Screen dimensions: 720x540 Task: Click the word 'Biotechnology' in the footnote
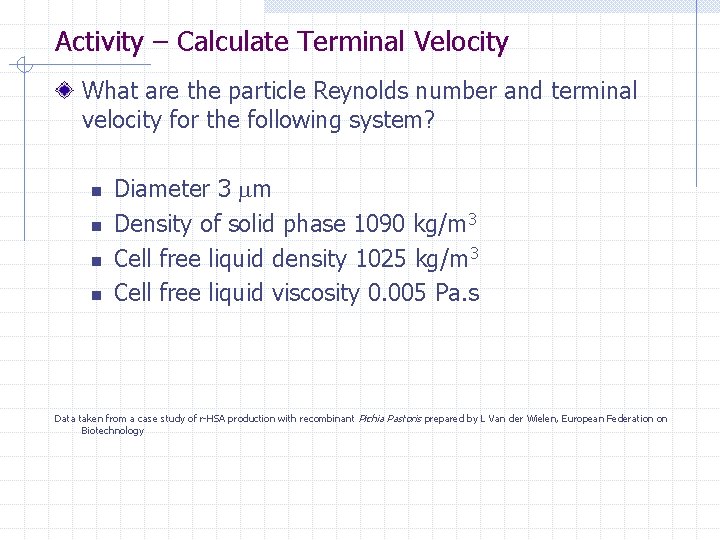click(112, 431)
